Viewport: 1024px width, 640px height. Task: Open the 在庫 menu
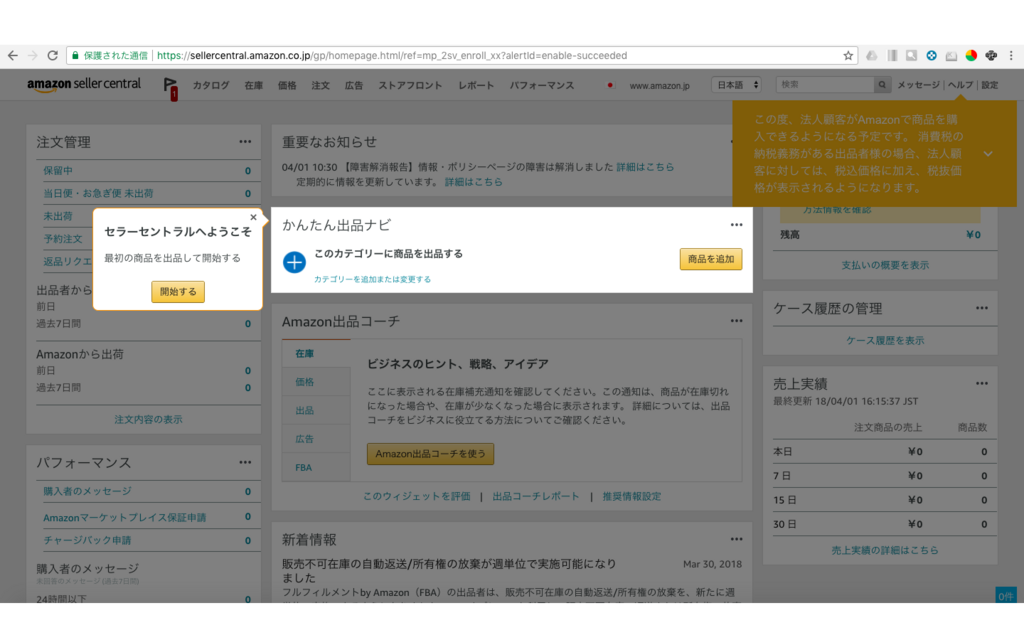[253, 86]
